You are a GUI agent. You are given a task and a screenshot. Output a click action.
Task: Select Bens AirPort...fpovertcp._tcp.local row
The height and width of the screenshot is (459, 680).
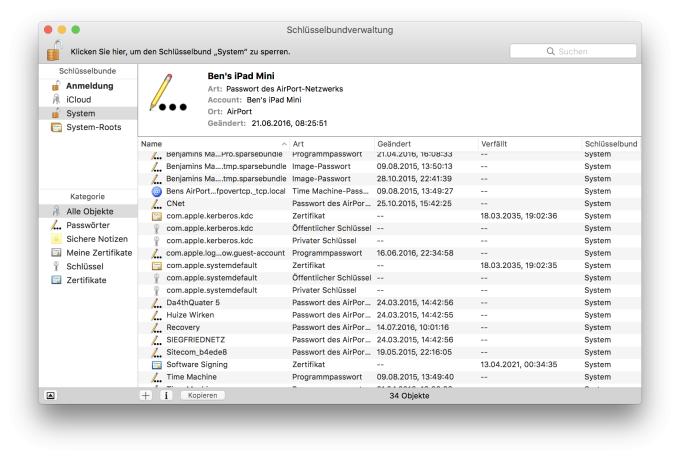tap(389, 191)
